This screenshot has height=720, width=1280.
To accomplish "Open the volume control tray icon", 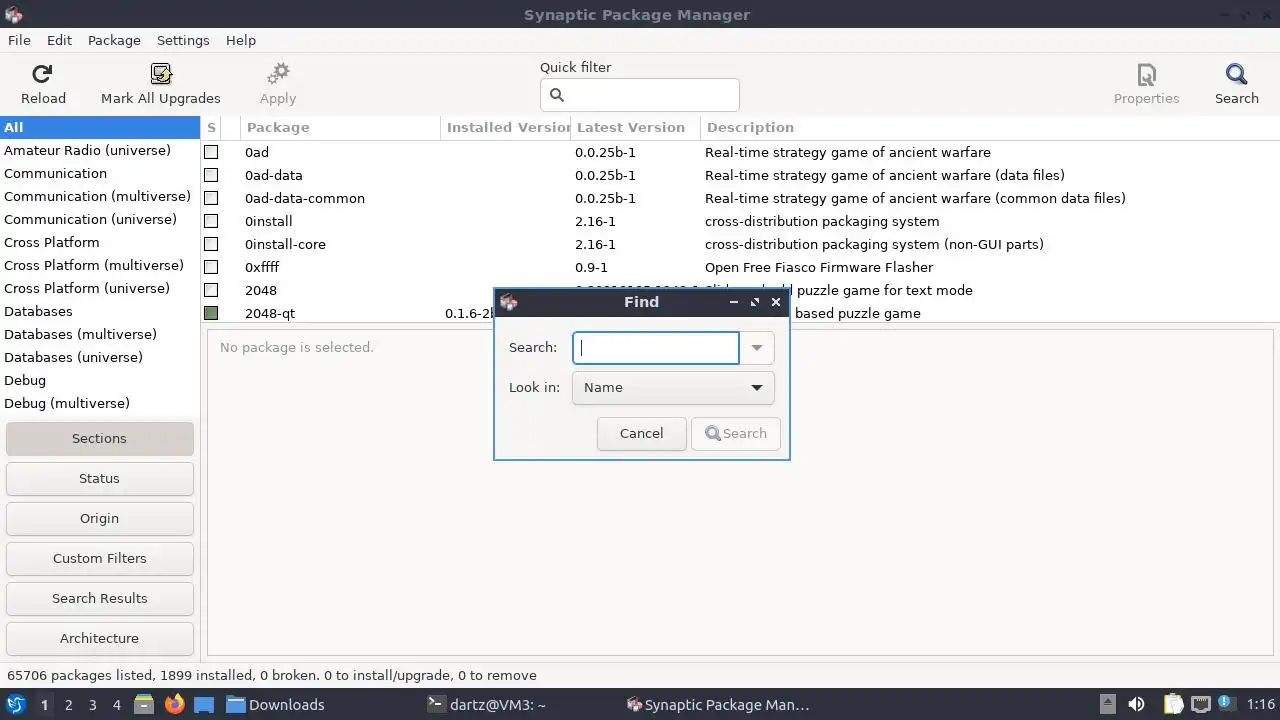I will click(1136, 705).
